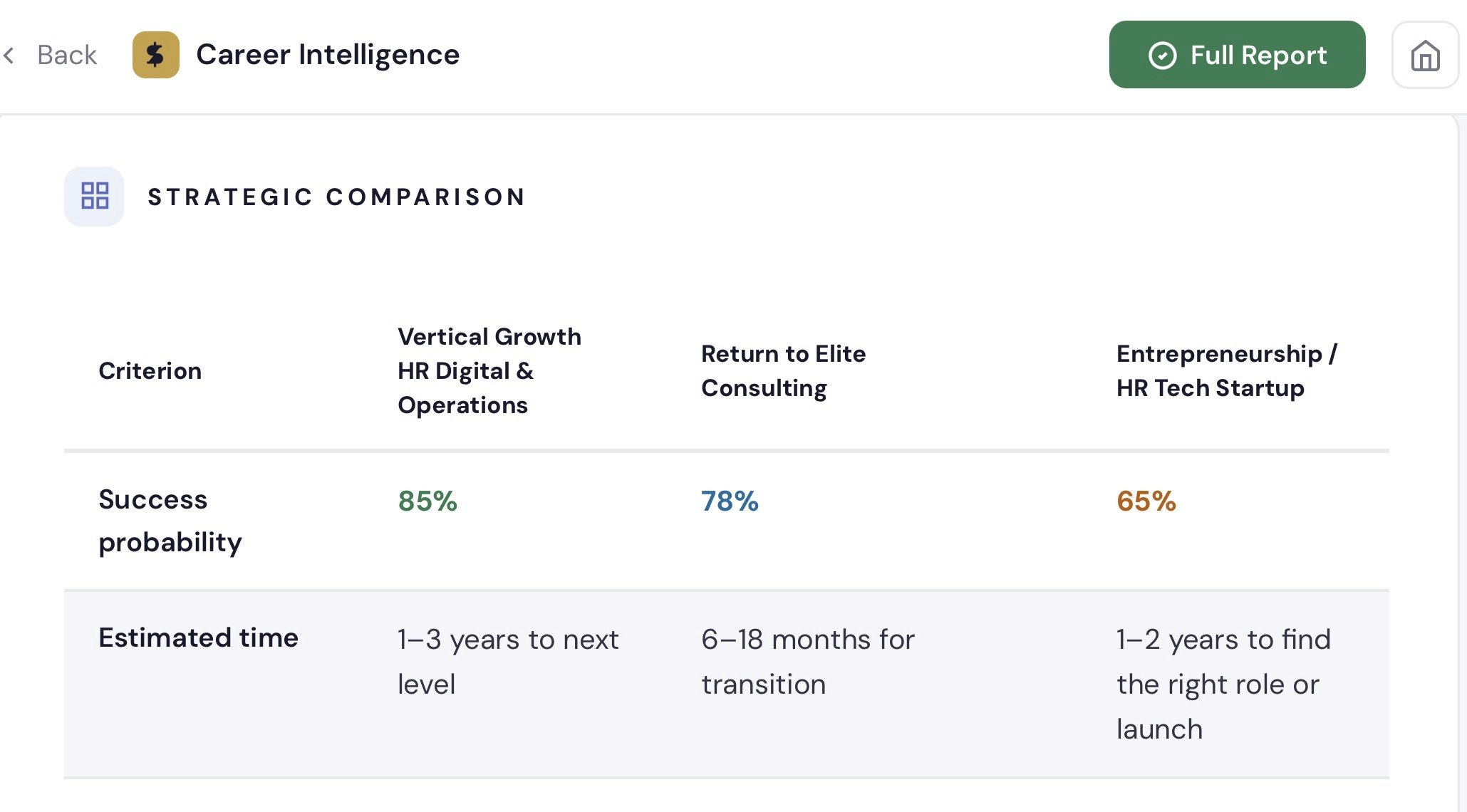This screenshot has height=812, width=1467.
Task: Click the Return to Elite Consulting column header
Action: pyautogui.click(x=784, y=370)
